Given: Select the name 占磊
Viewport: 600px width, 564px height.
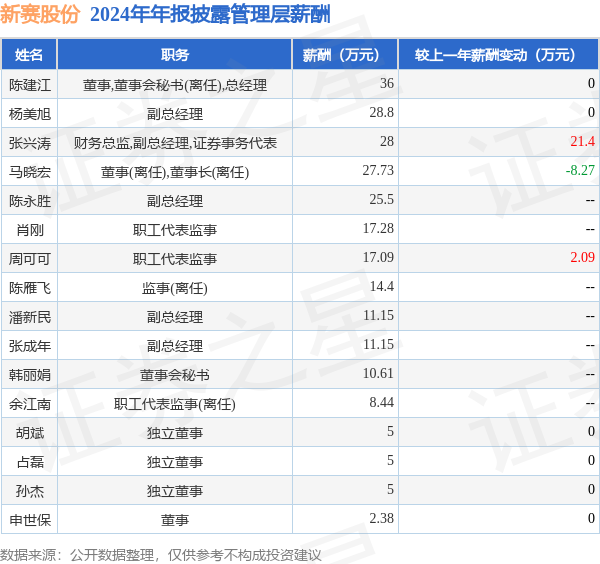Looking at the screenshot, I should point(30,462).
